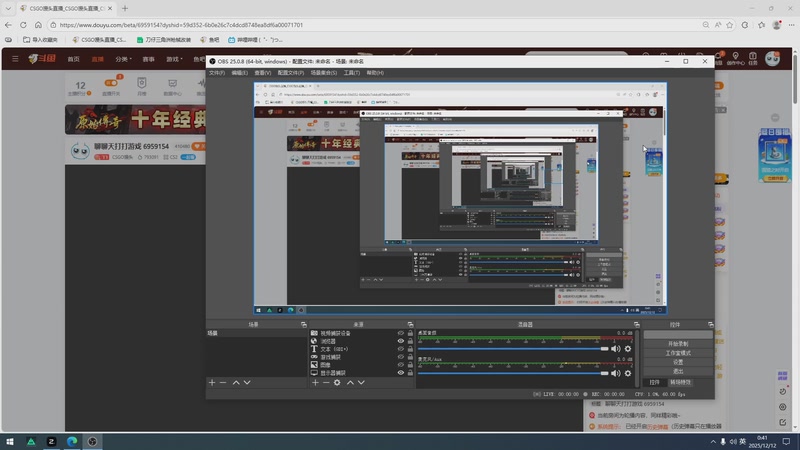Toggle visibility of 游戏捕获 source
The image size is (800, 450).
pyautogui.click(x=401, y=357)
